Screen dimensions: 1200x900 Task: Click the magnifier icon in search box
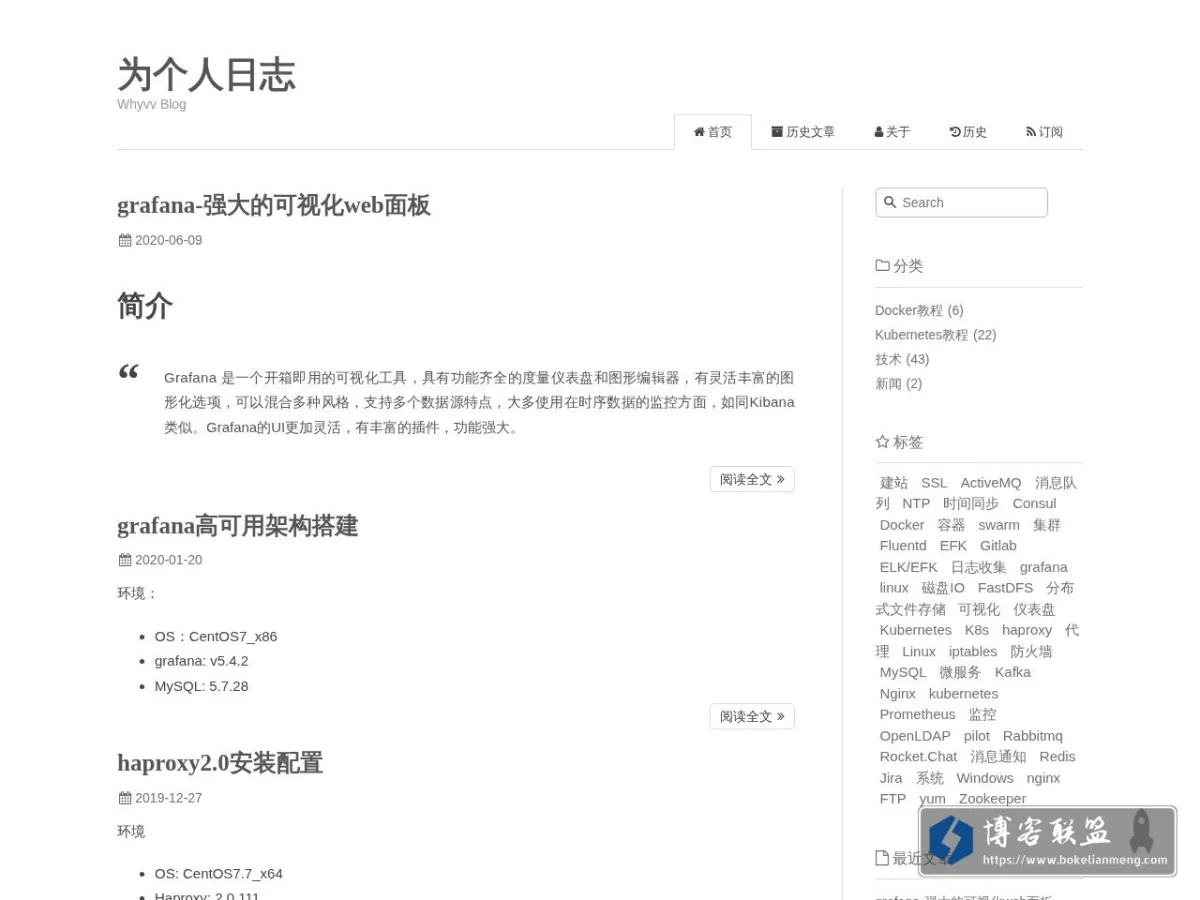click(x=890, y=202)
